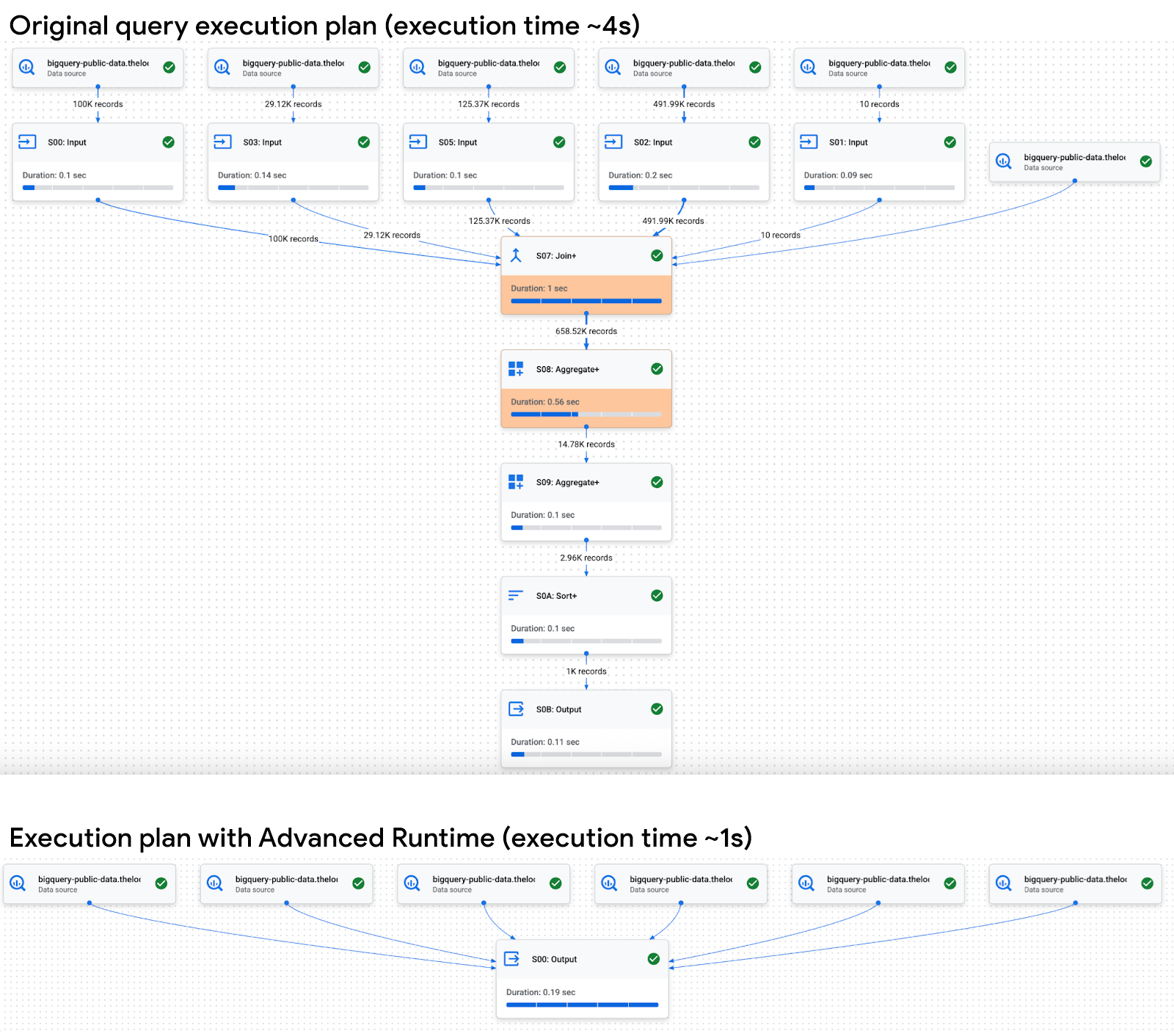
Task: Click the S08: Aggregate+ duration progress bar
Action: coord(586,415)
